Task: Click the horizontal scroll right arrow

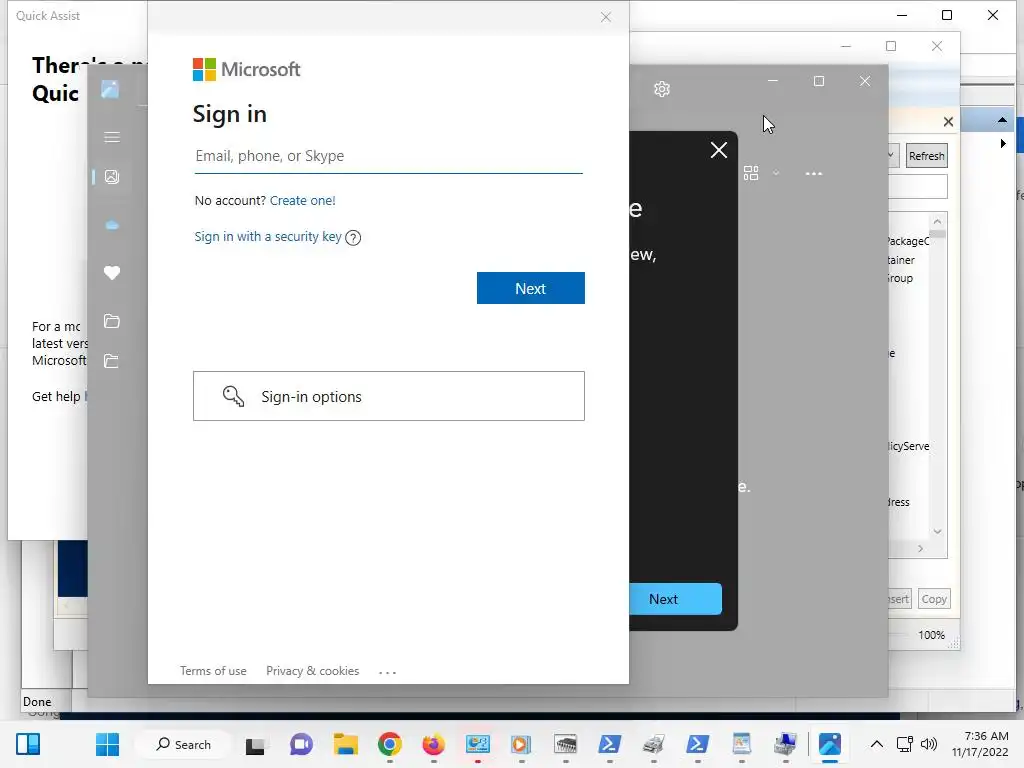Action: coord(920,549)
